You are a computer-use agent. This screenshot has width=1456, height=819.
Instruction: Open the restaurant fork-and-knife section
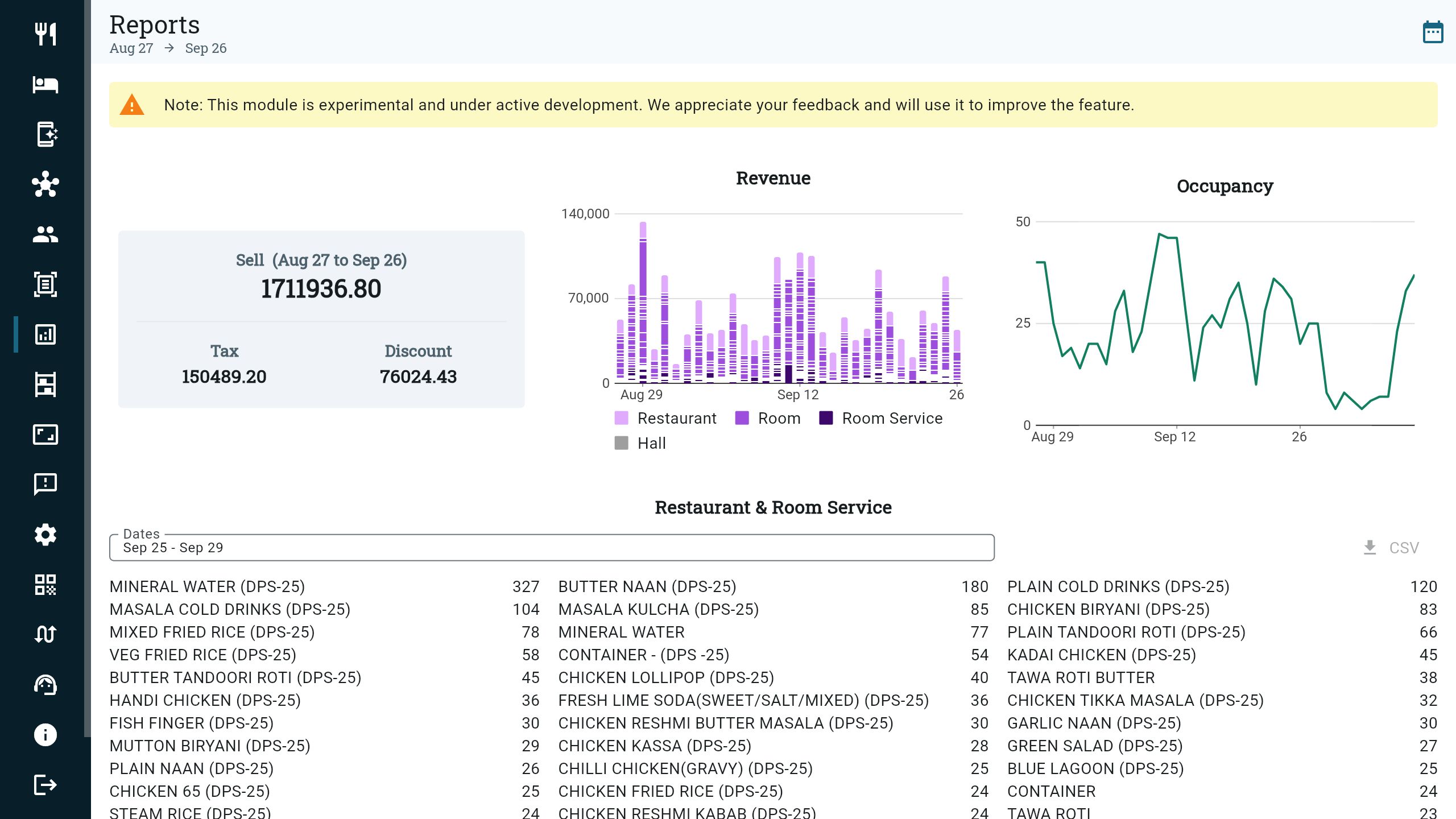point(45,34)
